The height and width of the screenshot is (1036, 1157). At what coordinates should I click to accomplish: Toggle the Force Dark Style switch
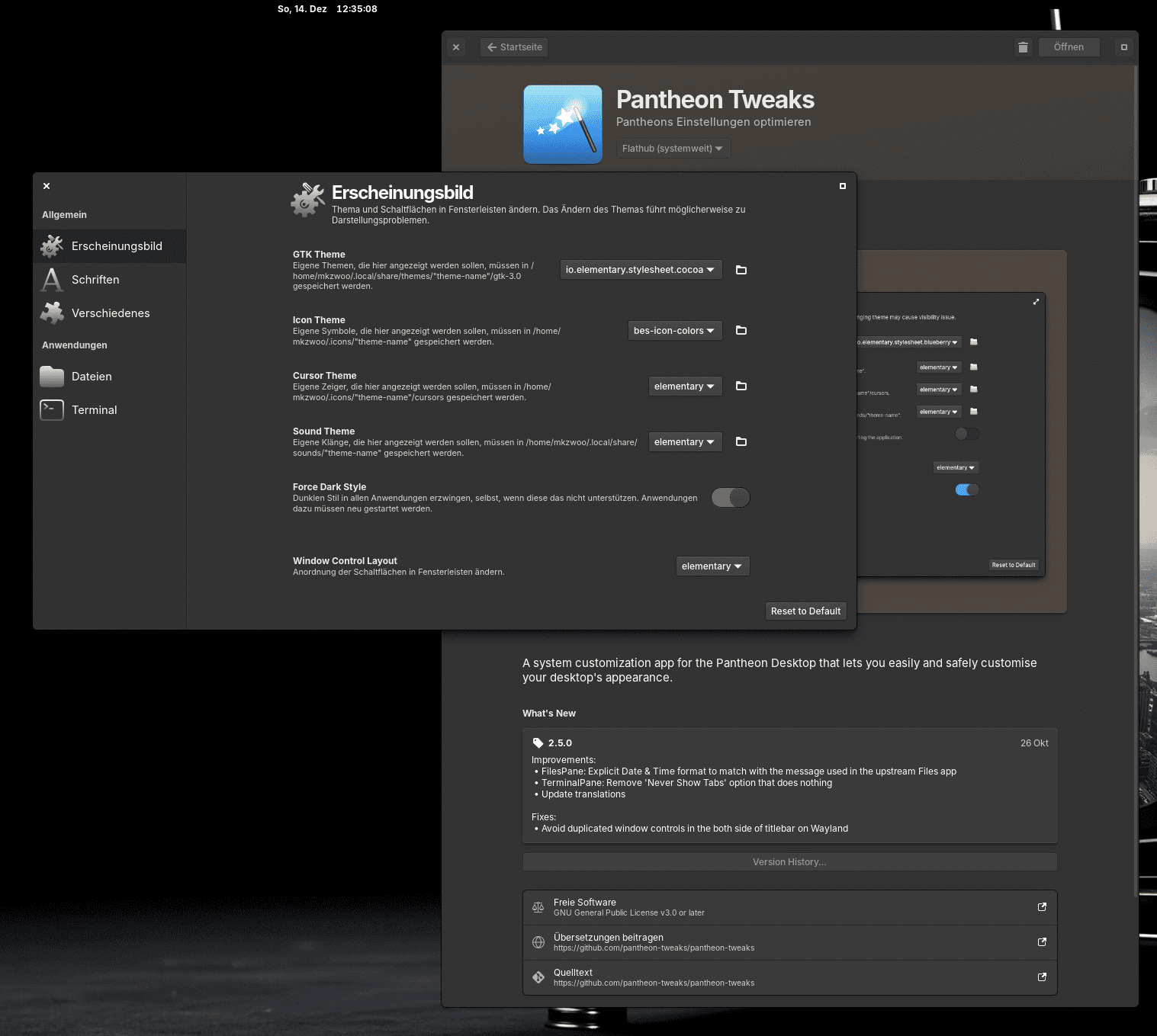(731, 498)
